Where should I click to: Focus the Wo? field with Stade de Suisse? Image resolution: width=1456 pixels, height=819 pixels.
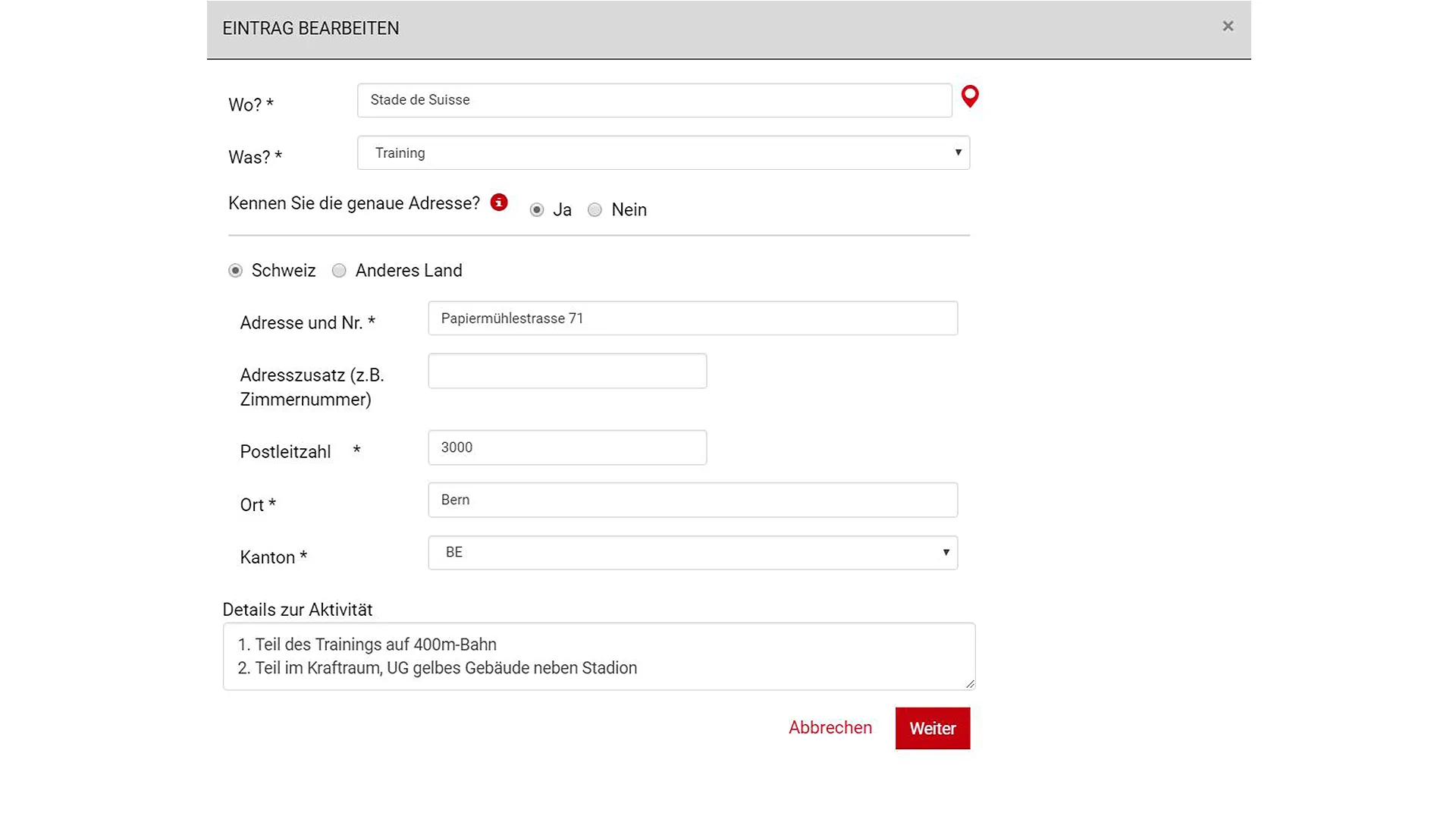654,100
